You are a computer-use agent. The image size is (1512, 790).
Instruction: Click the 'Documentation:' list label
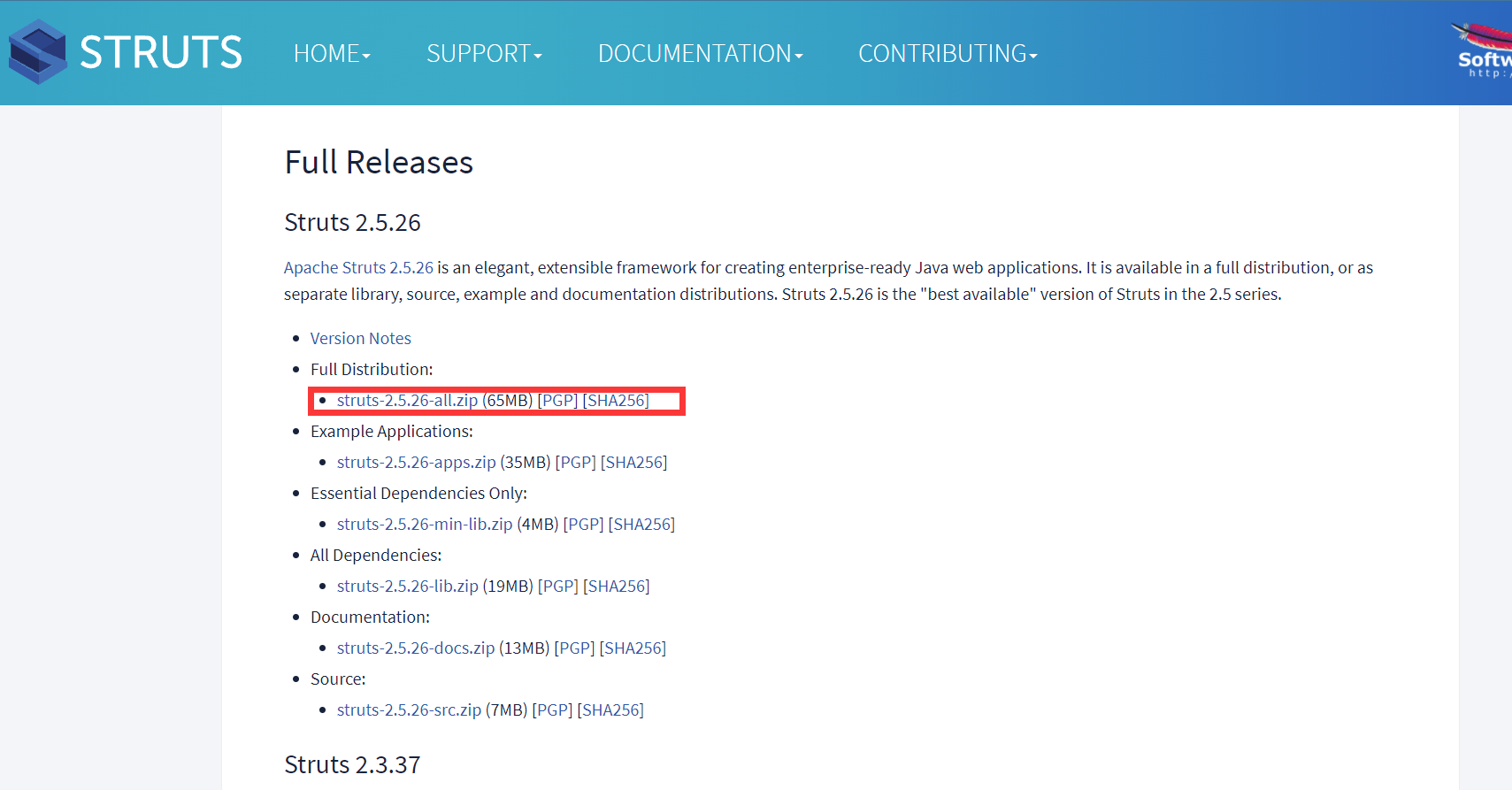pyautogui.click(x=370, y=617)
